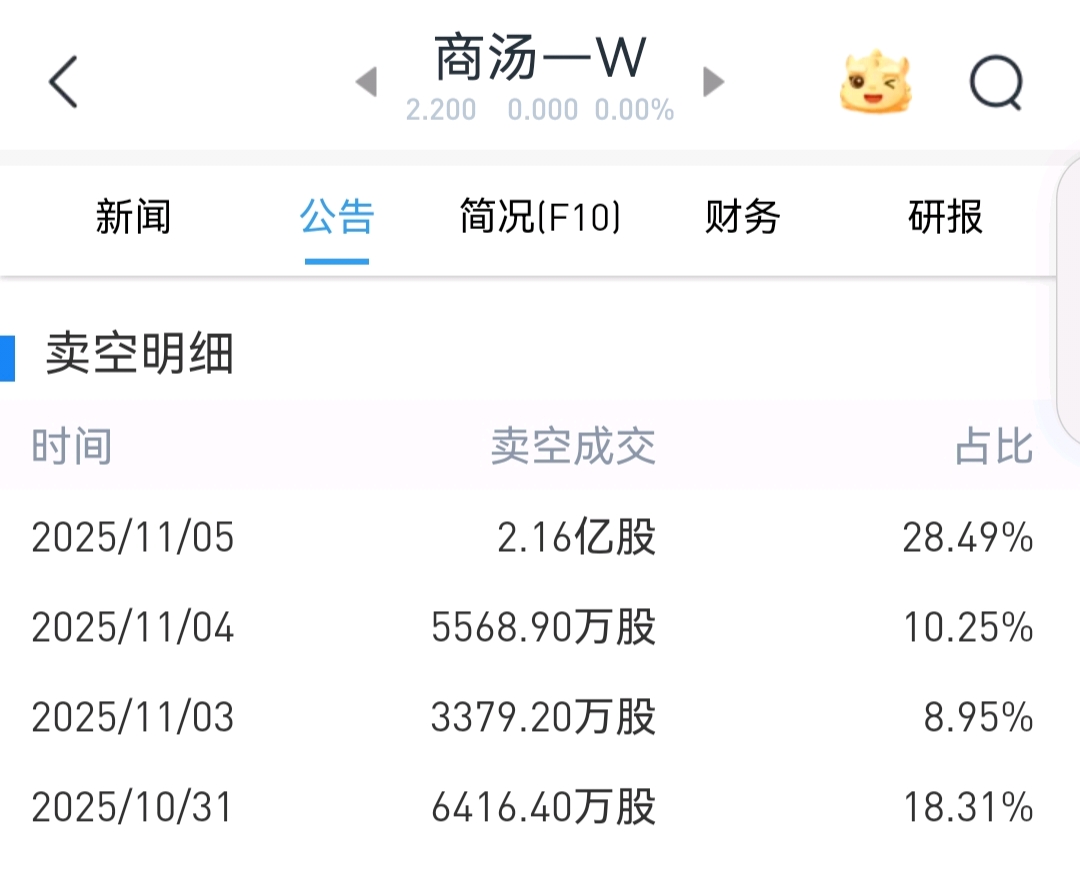This screenshot has width=1080, height=888.
Task: Tap the 6416.40万股 short volume
Action: (543, 807)
